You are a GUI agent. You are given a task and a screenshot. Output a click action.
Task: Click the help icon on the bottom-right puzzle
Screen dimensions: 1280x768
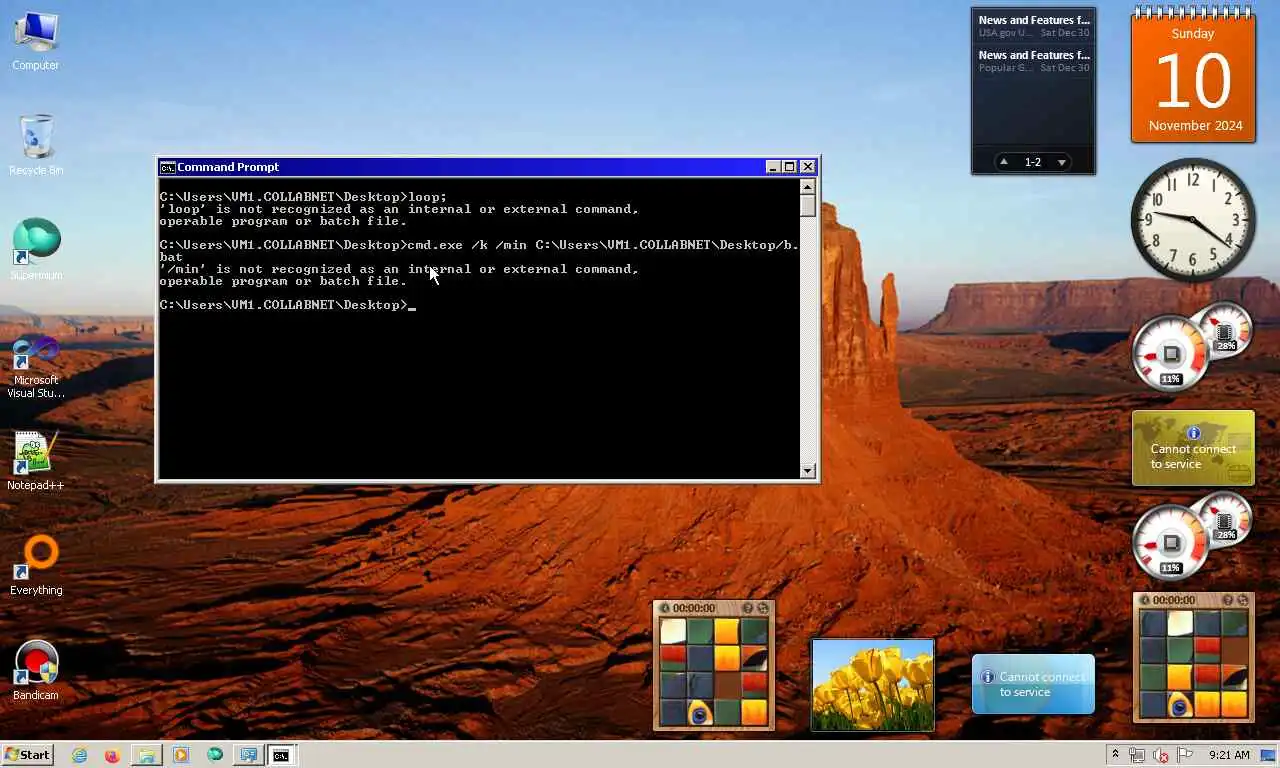pyautogui.click(x=1227, y=600)
